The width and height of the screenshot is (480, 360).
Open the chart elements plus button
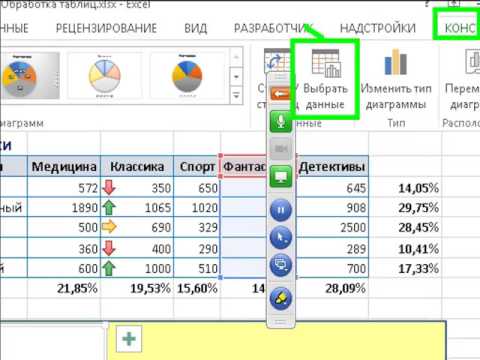click(129, 339)
